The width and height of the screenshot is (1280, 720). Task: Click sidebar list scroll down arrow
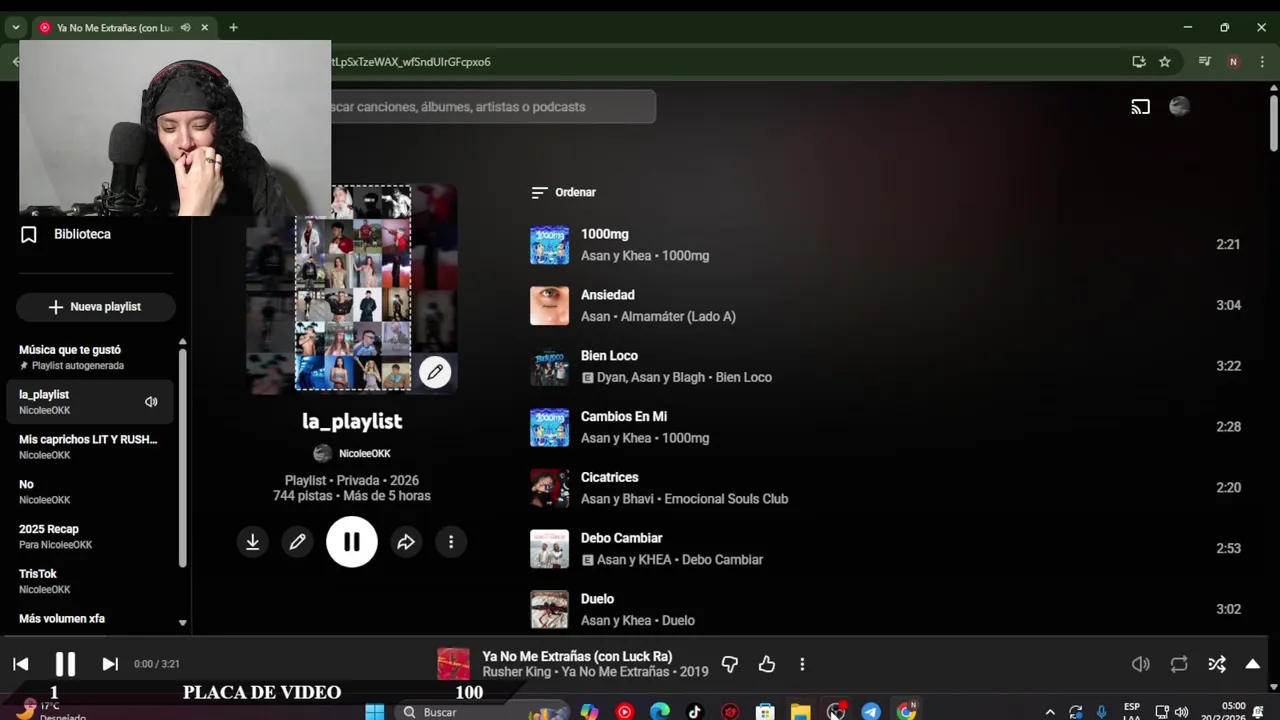[182, 622]
